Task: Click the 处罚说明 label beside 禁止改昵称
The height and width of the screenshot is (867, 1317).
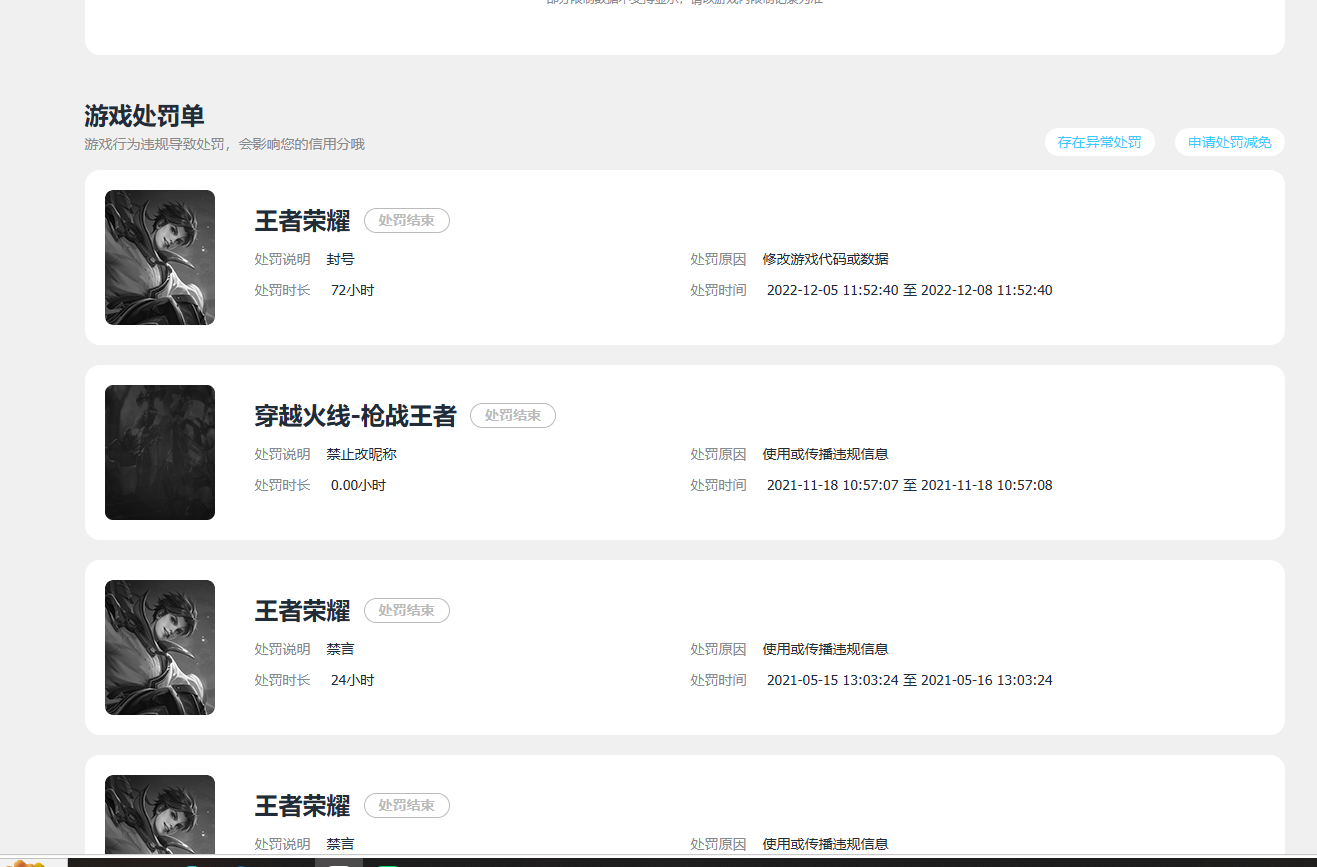Action: (282, 454)
